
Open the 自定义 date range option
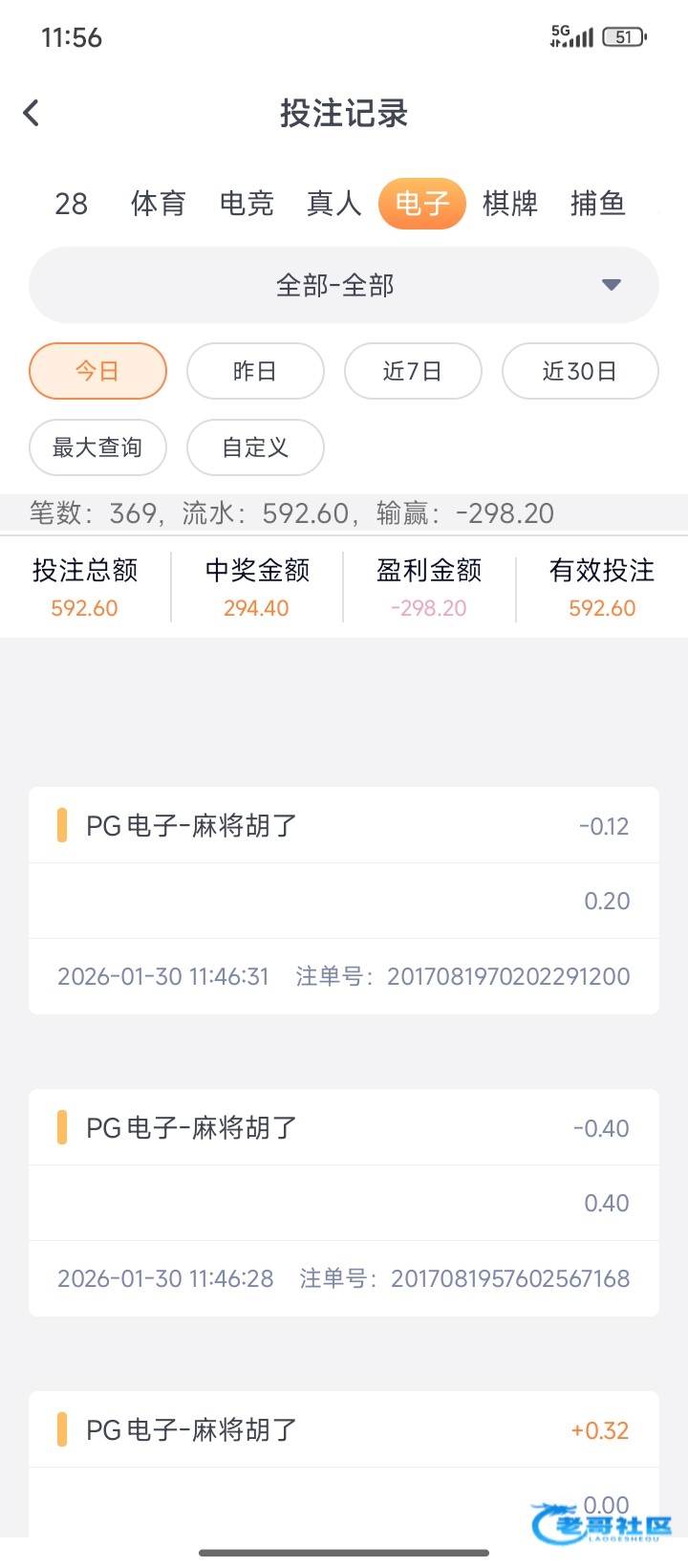pyautogui.click(x=255, y=447)
